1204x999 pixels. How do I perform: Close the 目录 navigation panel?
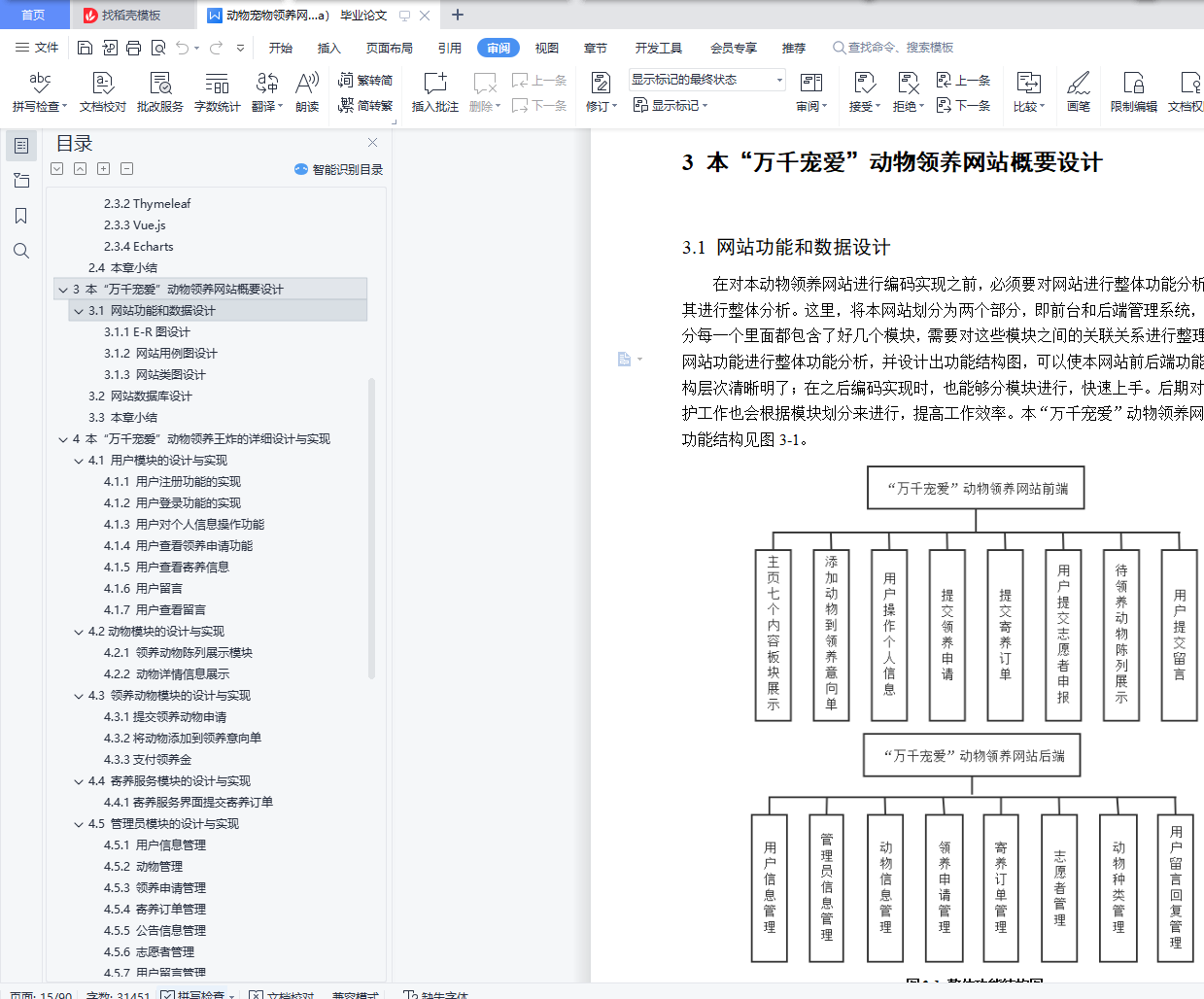point(372,143)
